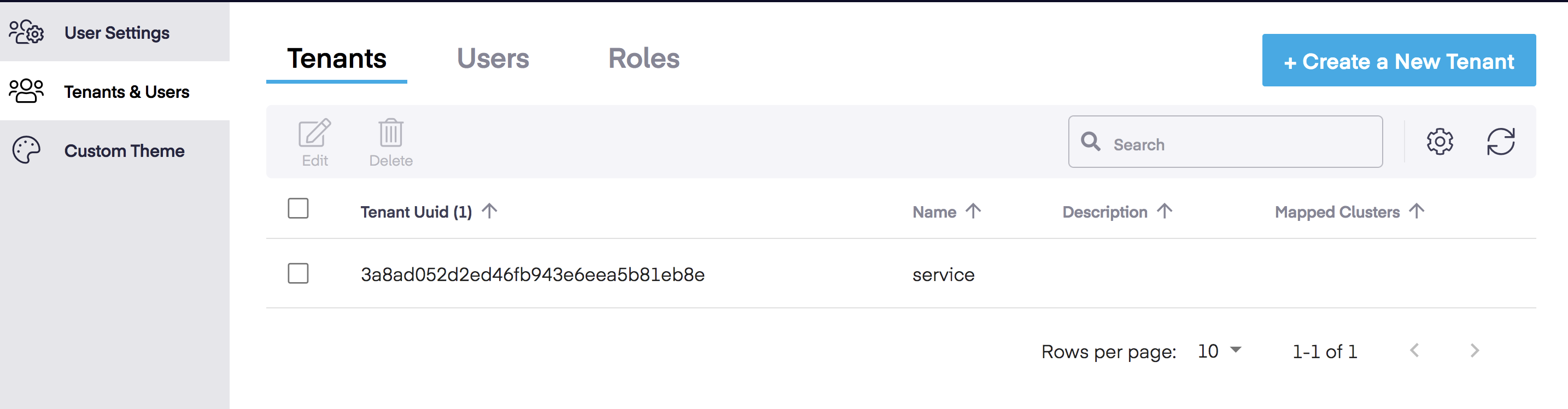Open the rows per page dropdown

(1219, 350)
